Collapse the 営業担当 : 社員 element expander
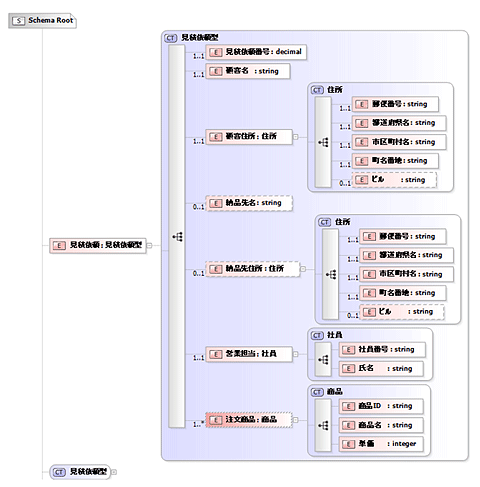Image resolution: width=480 pixels, height=487 pixels. tap(295, 354)
